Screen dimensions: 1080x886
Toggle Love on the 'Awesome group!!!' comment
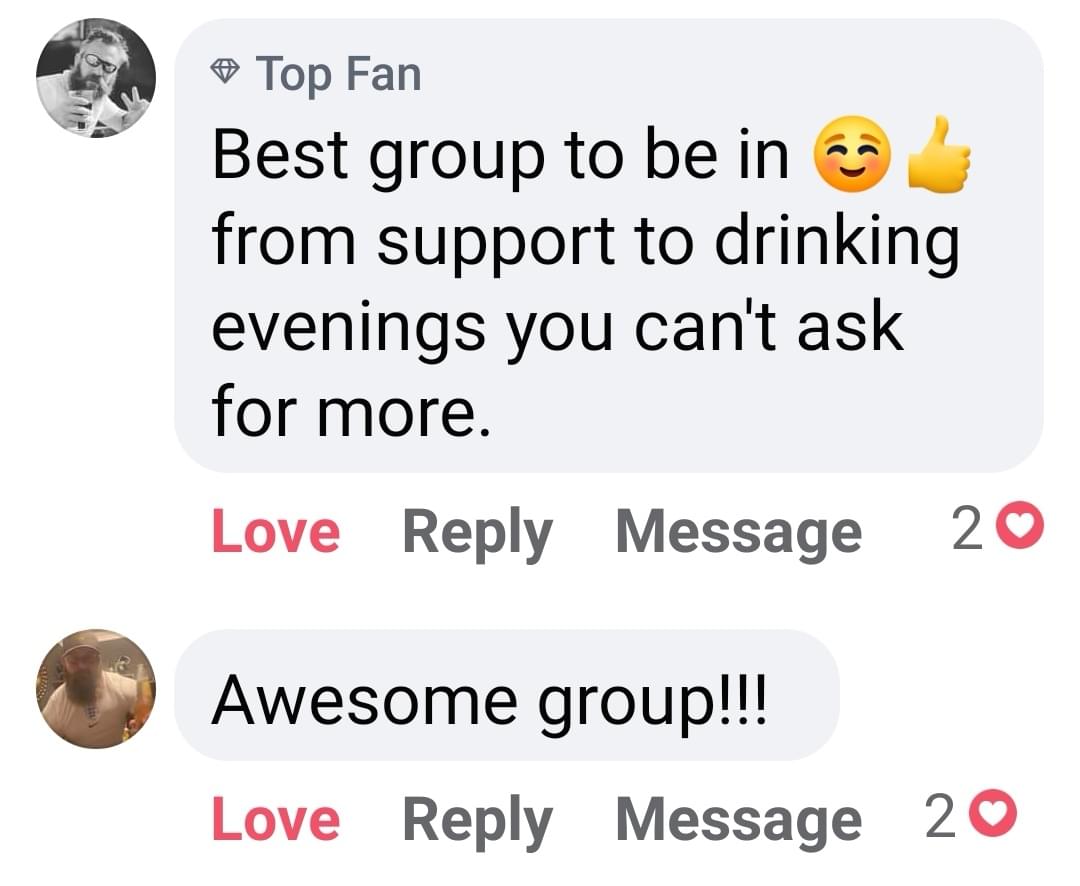(275, 820)
